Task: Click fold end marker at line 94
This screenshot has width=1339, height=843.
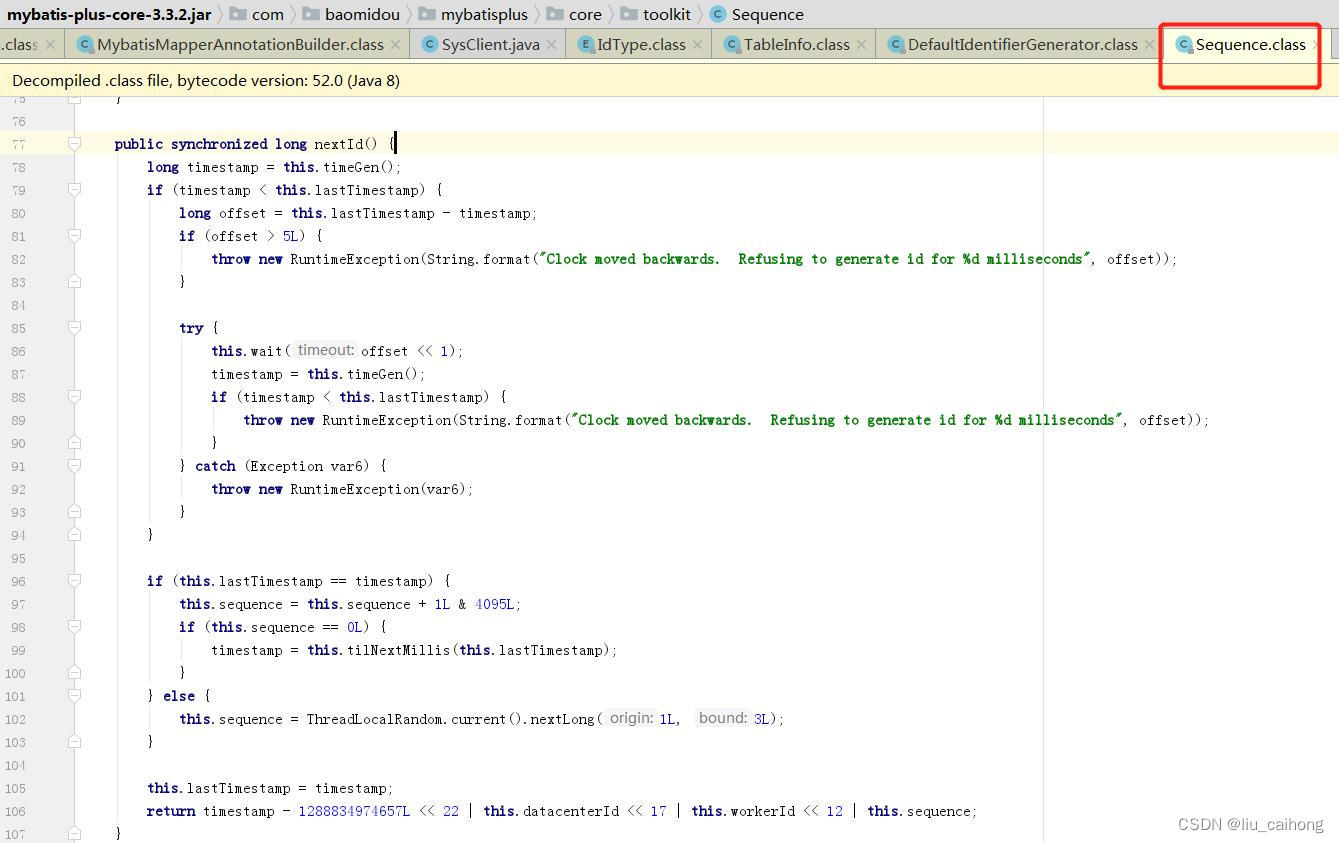Action: coord(74,535)
